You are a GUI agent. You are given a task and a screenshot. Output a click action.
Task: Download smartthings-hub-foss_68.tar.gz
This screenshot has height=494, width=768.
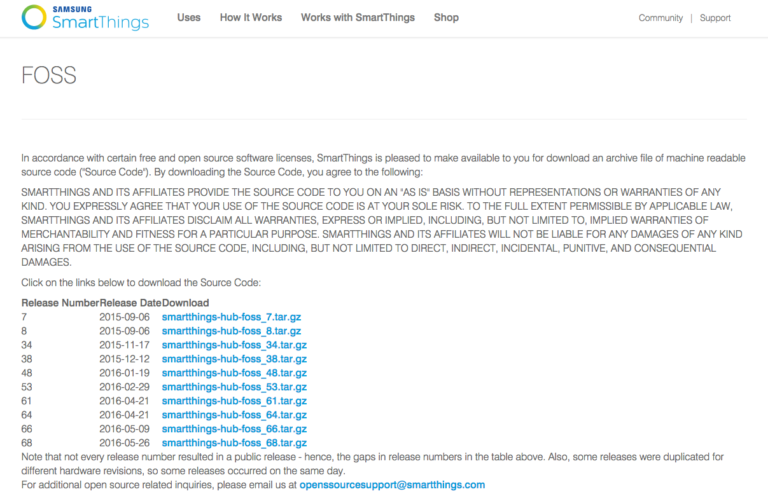pyautogui.click(x=234, y=443)
